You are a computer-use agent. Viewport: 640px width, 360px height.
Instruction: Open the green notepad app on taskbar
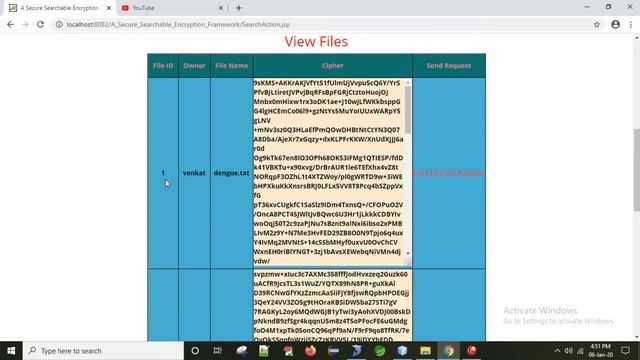click(264, 351)
